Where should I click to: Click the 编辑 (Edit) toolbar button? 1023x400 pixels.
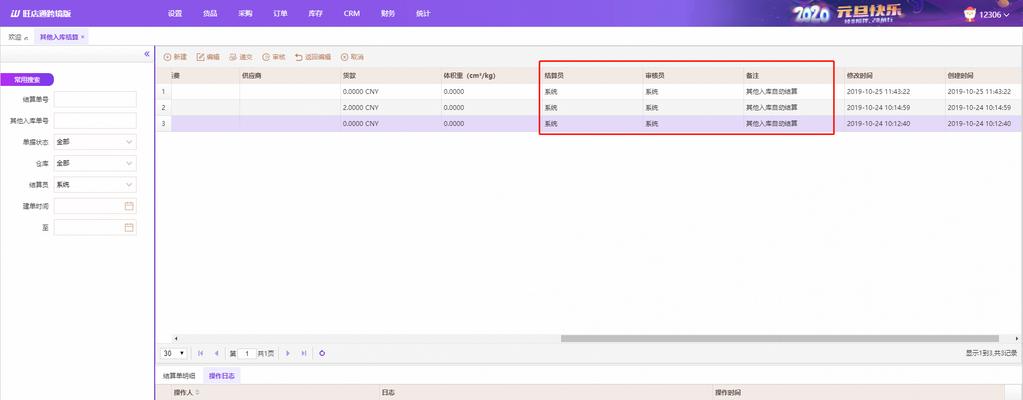tap(208, 57)
